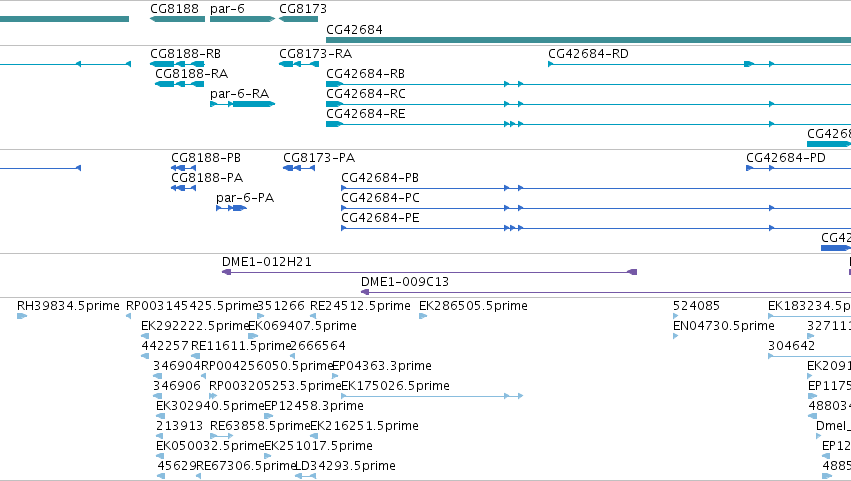Select the DME1-012H21 clone label
The height and width of the screenshot is (481, 851).
[267, 262]
